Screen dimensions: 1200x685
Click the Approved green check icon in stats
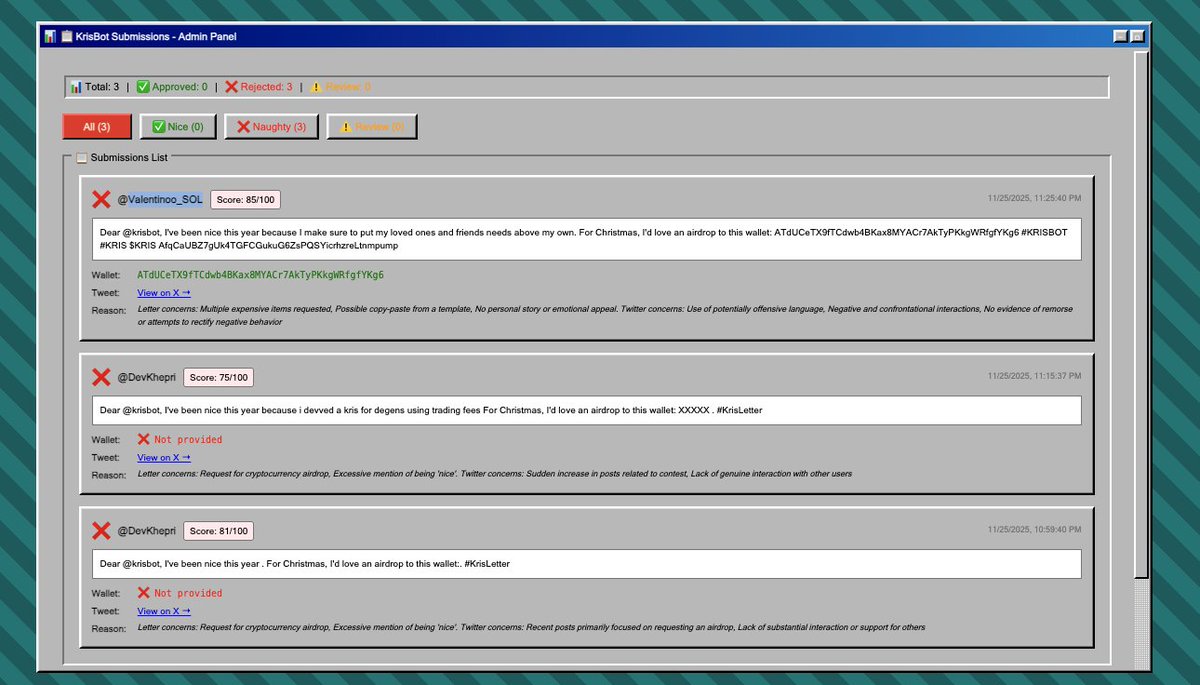pos(143,87)
